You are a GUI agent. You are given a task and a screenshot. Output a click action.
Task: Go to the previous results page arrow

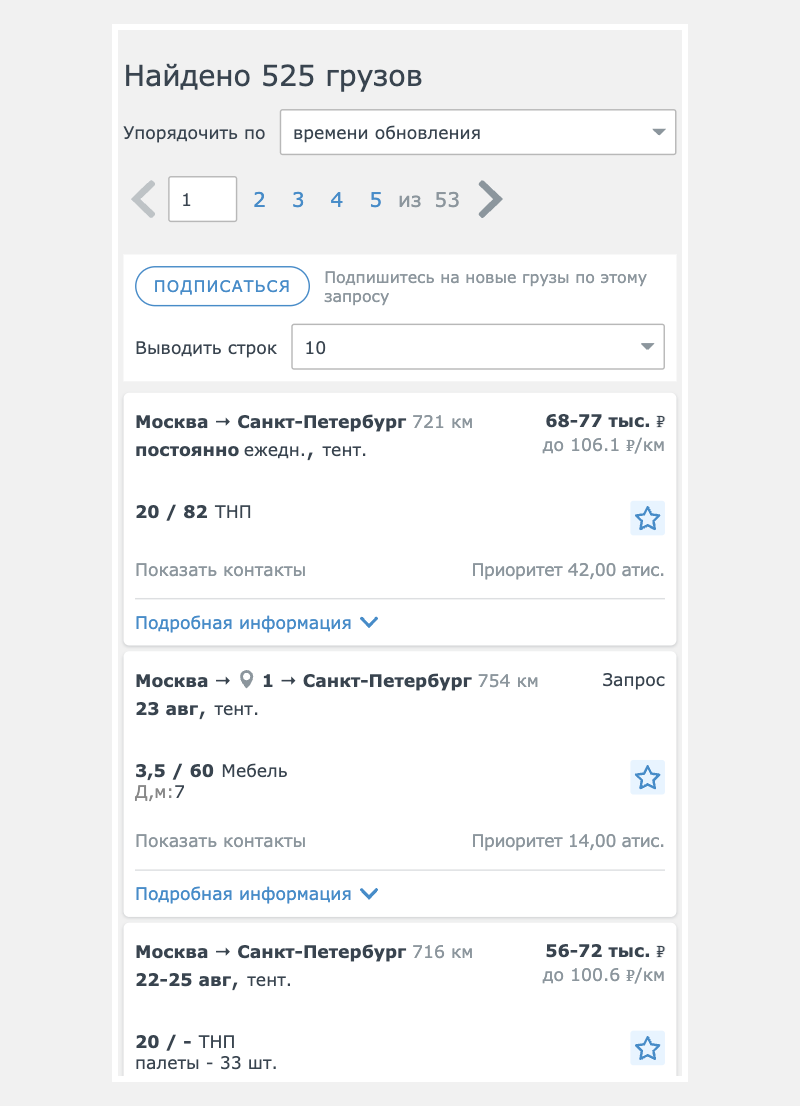click(x=144, y=200)
